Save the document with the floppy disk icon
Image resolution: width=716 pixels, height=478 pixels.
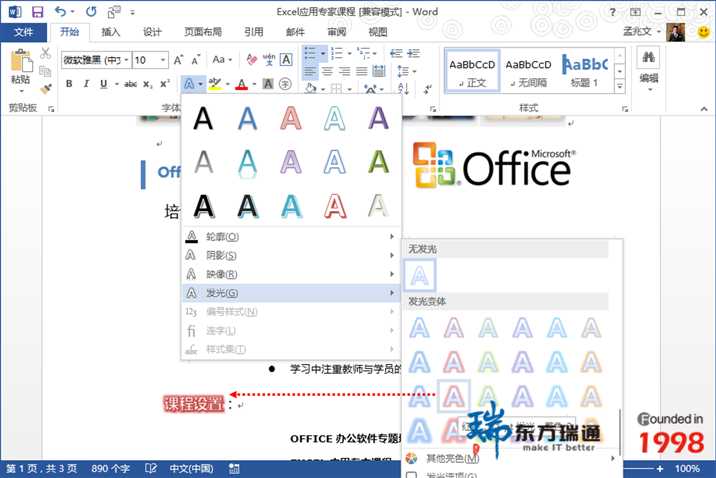[x=37, y=12]
